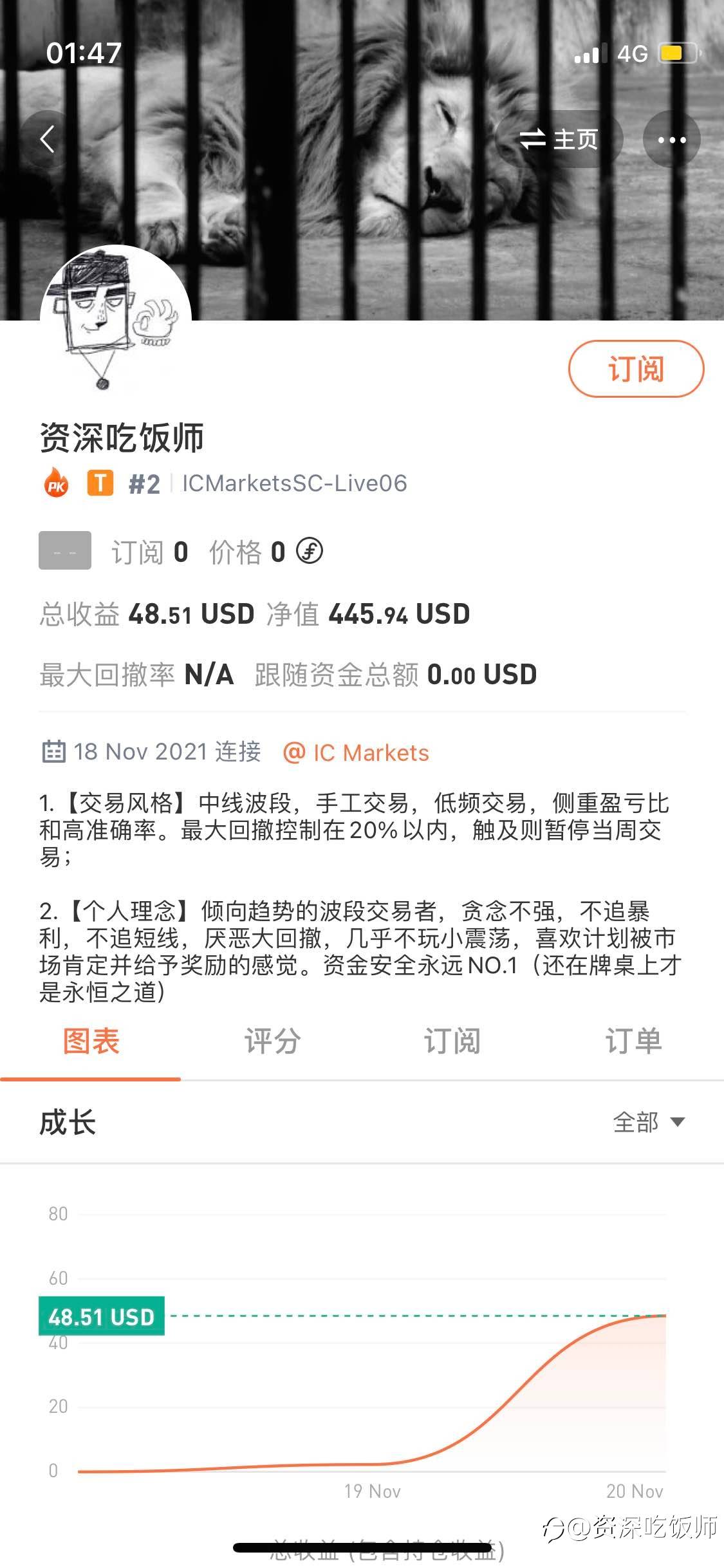Tap the 主页 switch button
The width and height of the screenshot is (724, 1568).
(x=559, y=139)
